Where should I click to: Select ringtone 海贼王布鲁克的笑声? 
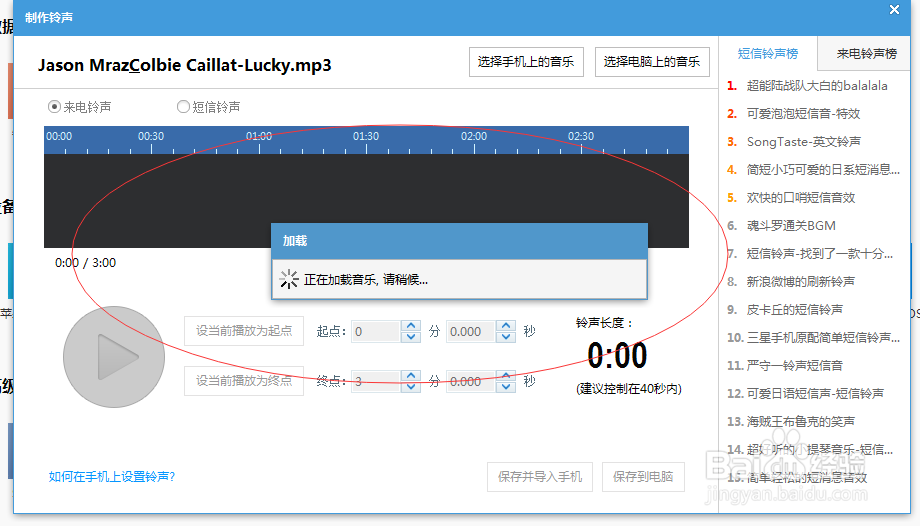pos(800,422)
